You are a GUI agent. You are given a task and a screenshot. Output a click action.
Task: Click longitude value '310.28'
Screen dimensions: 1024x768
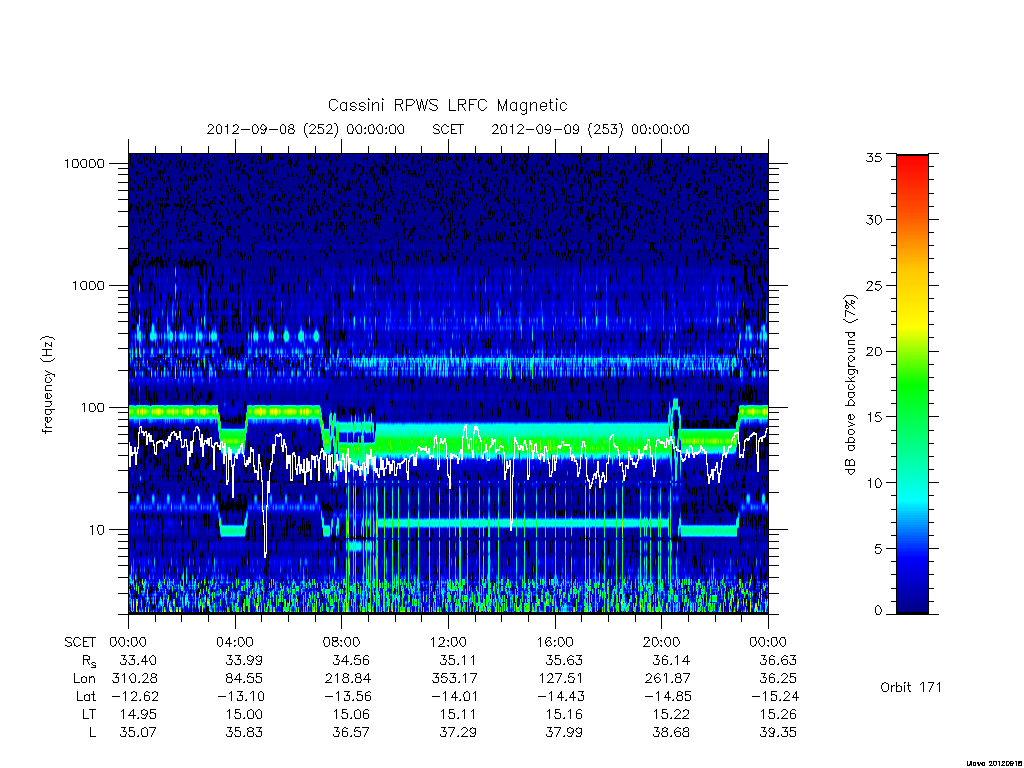(x=135, y=679)
